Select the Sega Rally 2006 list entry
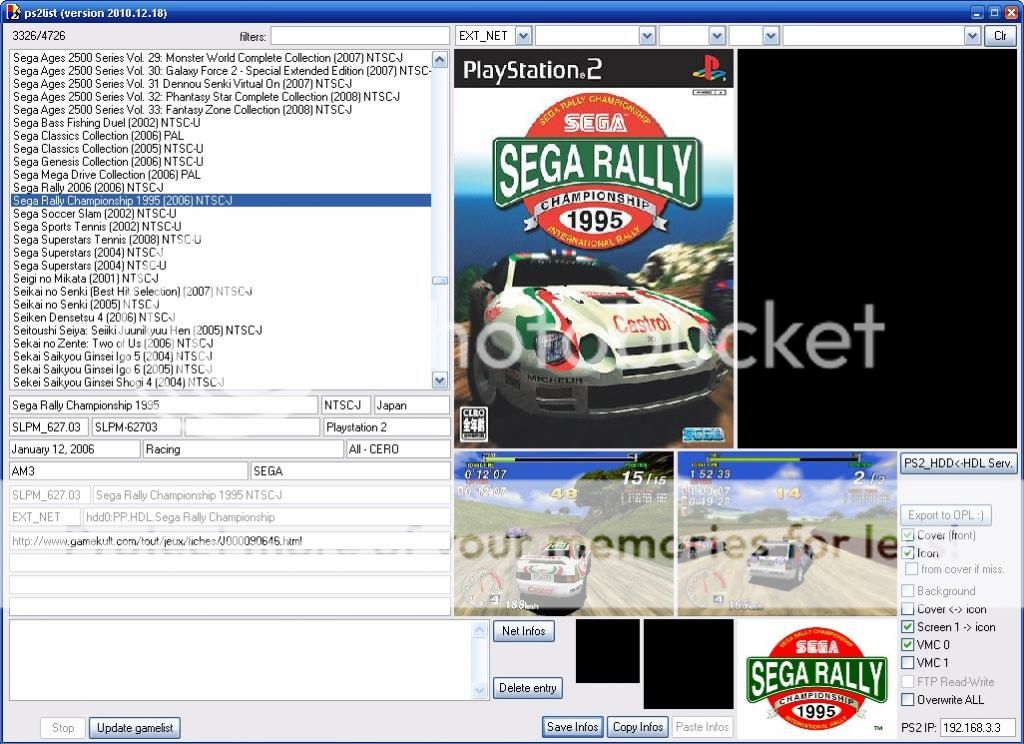The image size is (1024, 744). coord(100,187)
